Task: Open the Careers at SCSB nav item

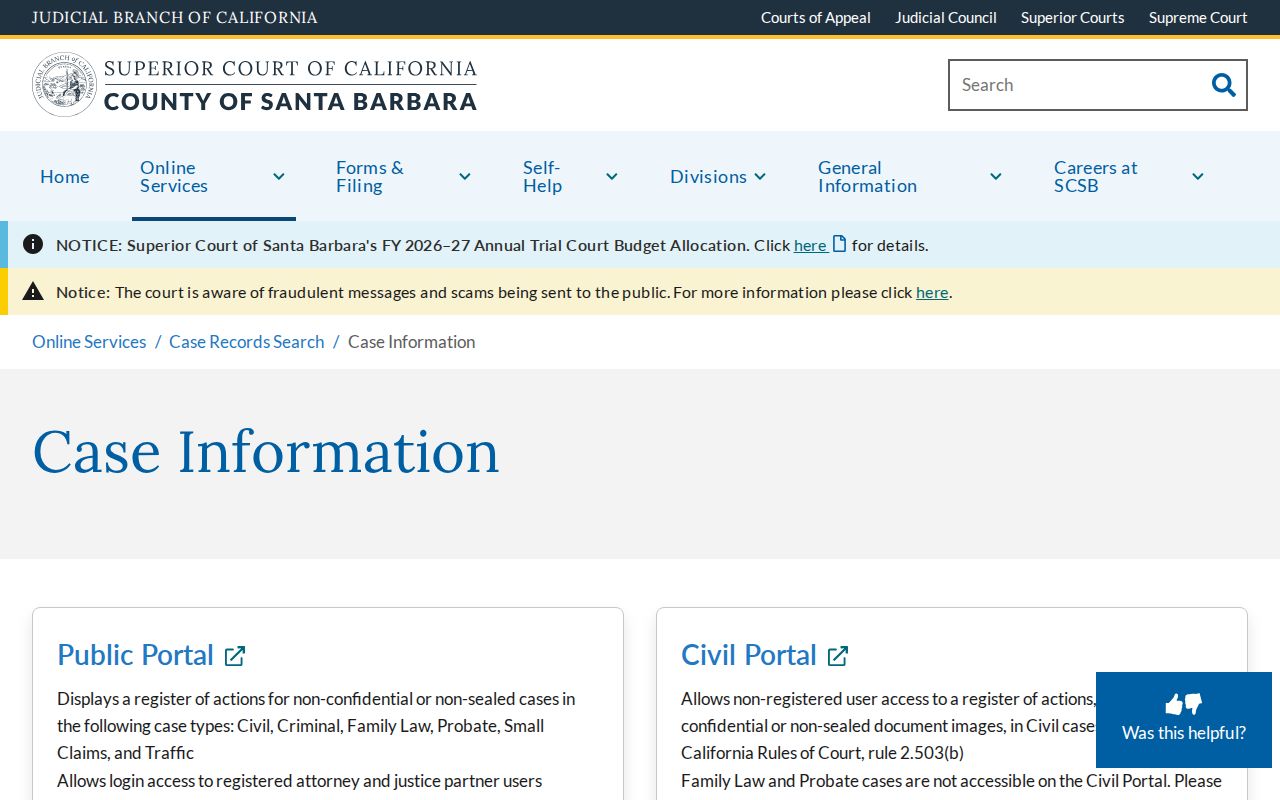Action: [1096, 177]
